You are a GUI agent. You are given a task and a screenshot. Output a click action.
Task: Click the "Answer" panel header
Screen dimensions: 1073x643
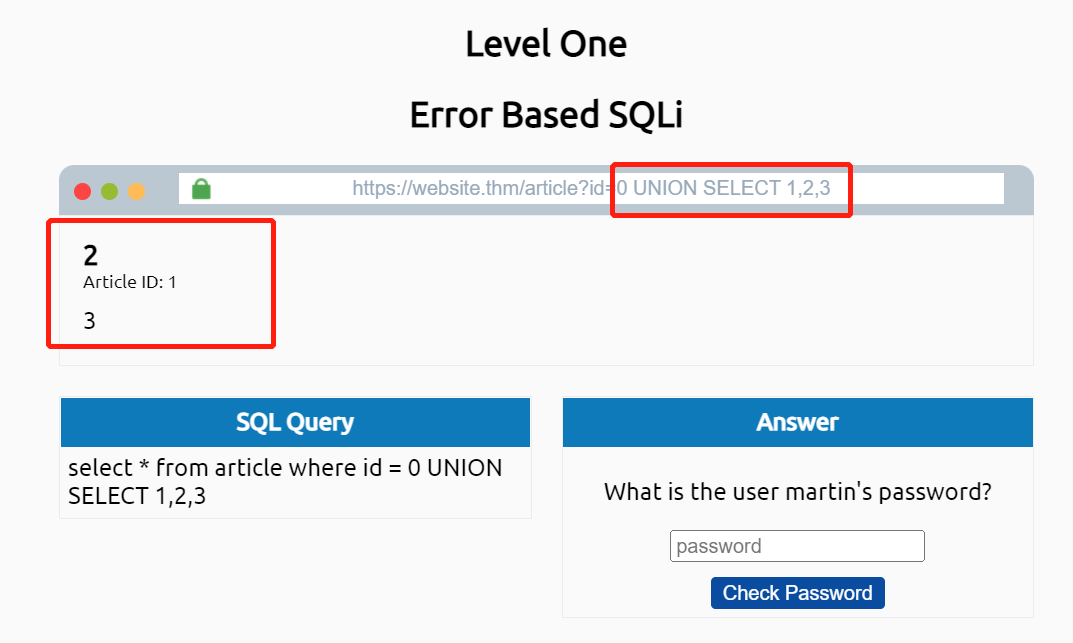click(x=797, y=422)
